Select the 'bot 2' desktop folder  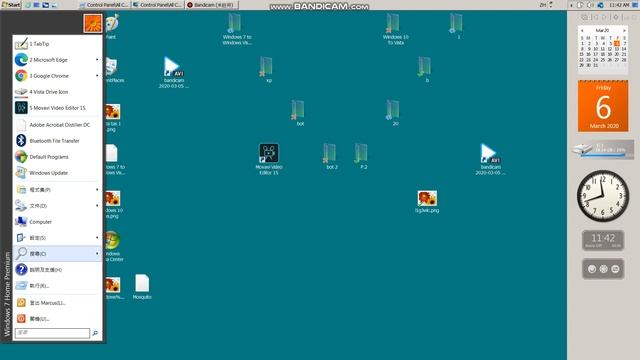pos(331,156)
